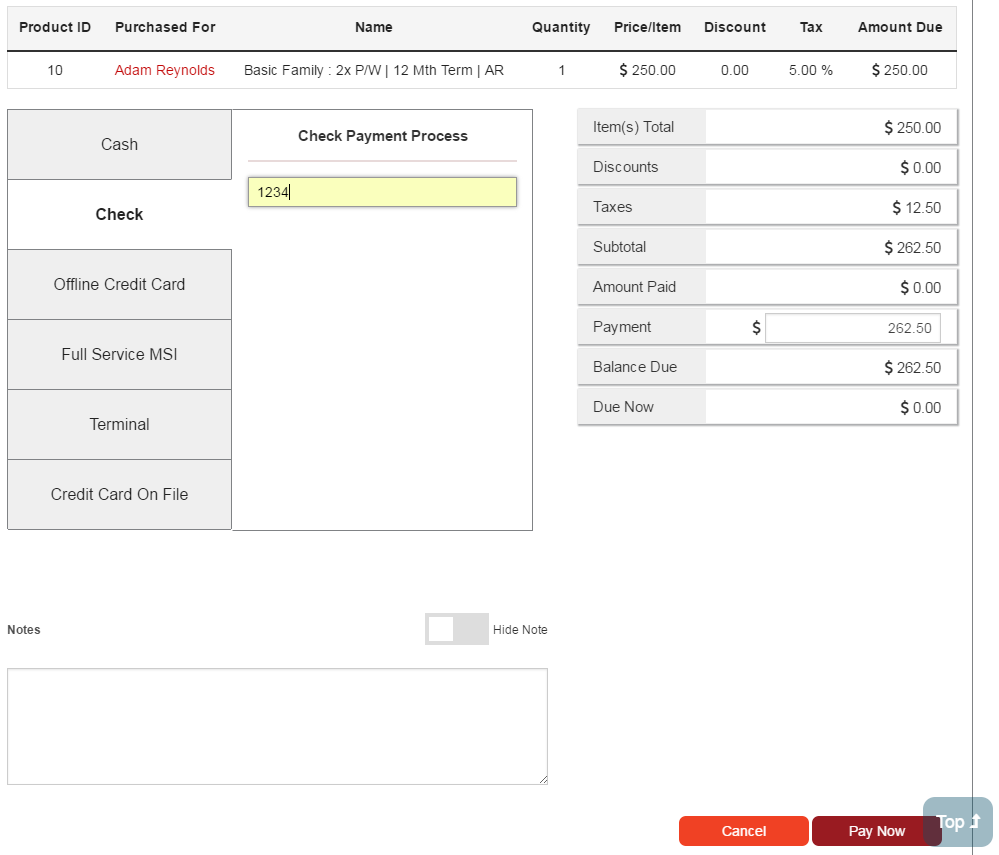Choose the Full Service MSI payment method
Image resolution: width=999 pixels, height=855 pixels.
pos(119,355)
